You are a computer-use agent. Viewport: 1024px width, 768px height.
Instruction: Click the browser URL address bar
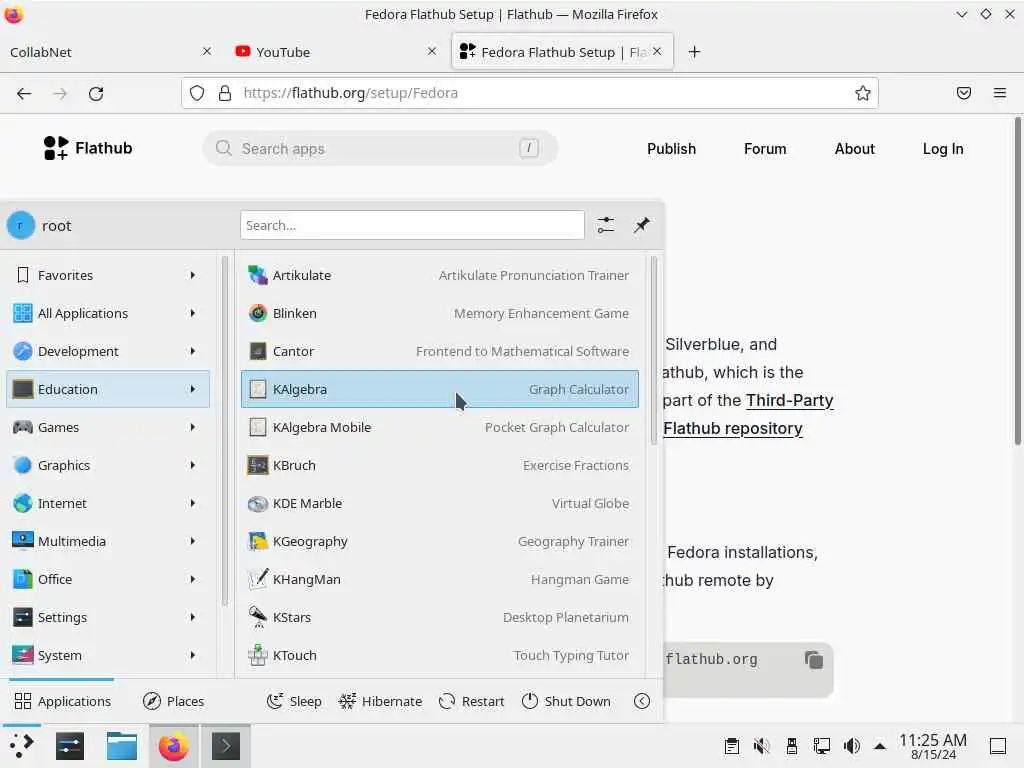pos(530,93)
